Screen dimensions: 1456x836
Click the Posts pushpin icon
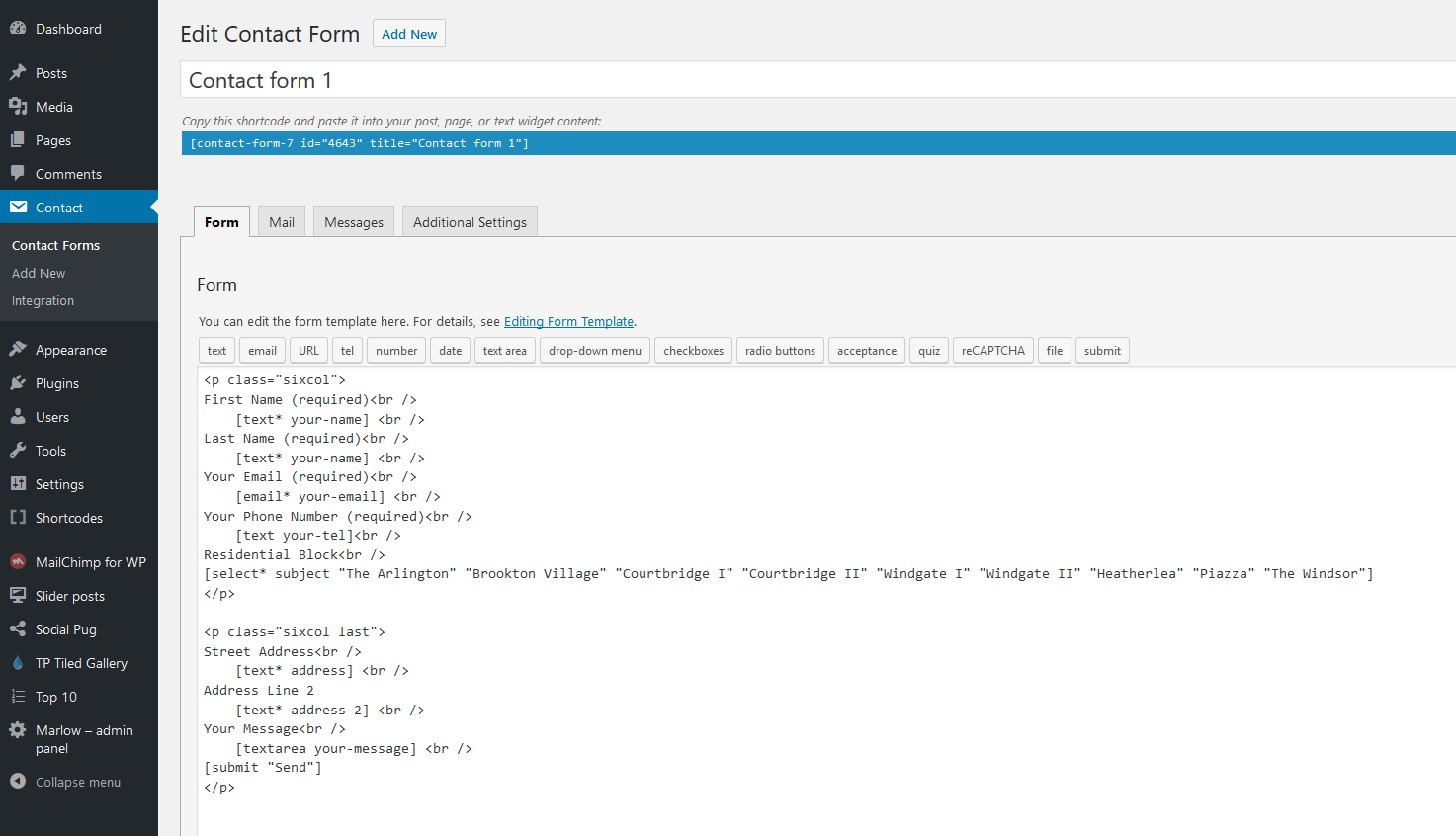pyautogui.click(x=18, y=73)
